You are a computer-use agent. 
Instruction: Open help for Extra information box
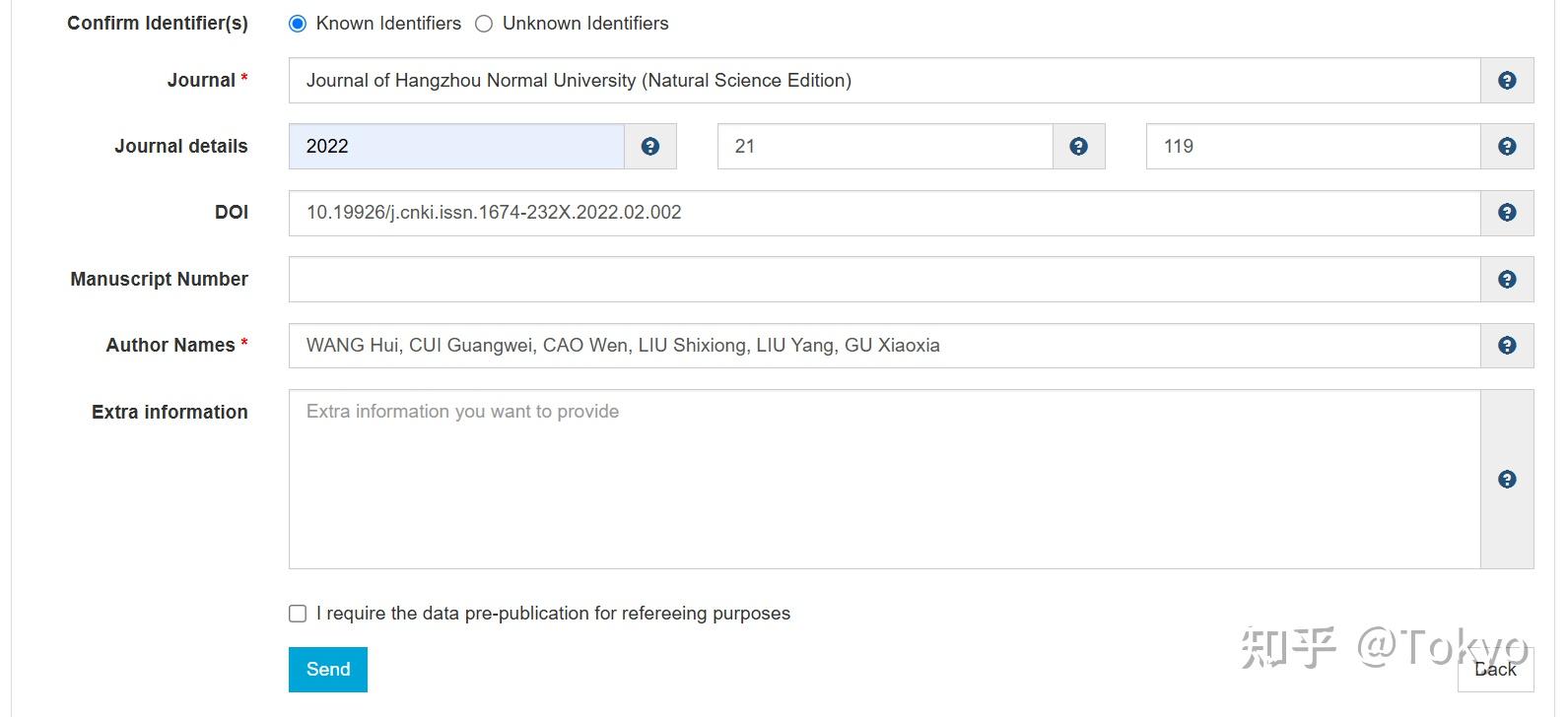(1506, 480)
